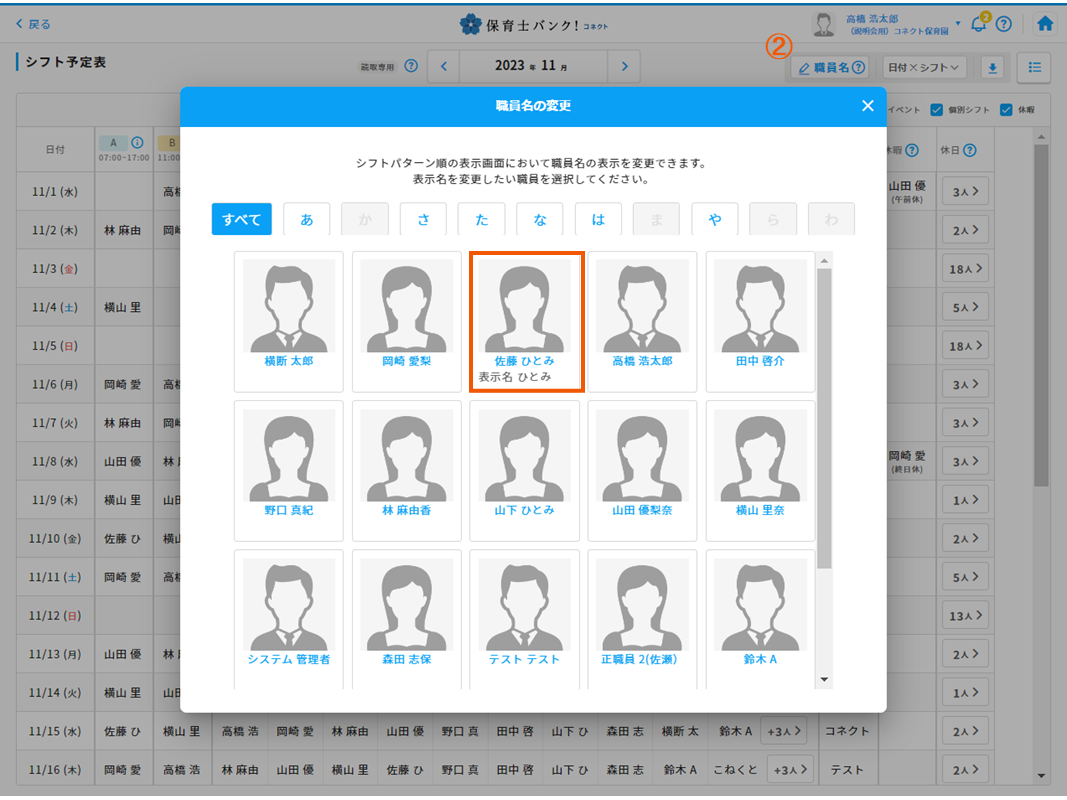The height and width of the screenshot is (800, 1067).
Task: Go to previous month arrow
Action: [444, 67]
